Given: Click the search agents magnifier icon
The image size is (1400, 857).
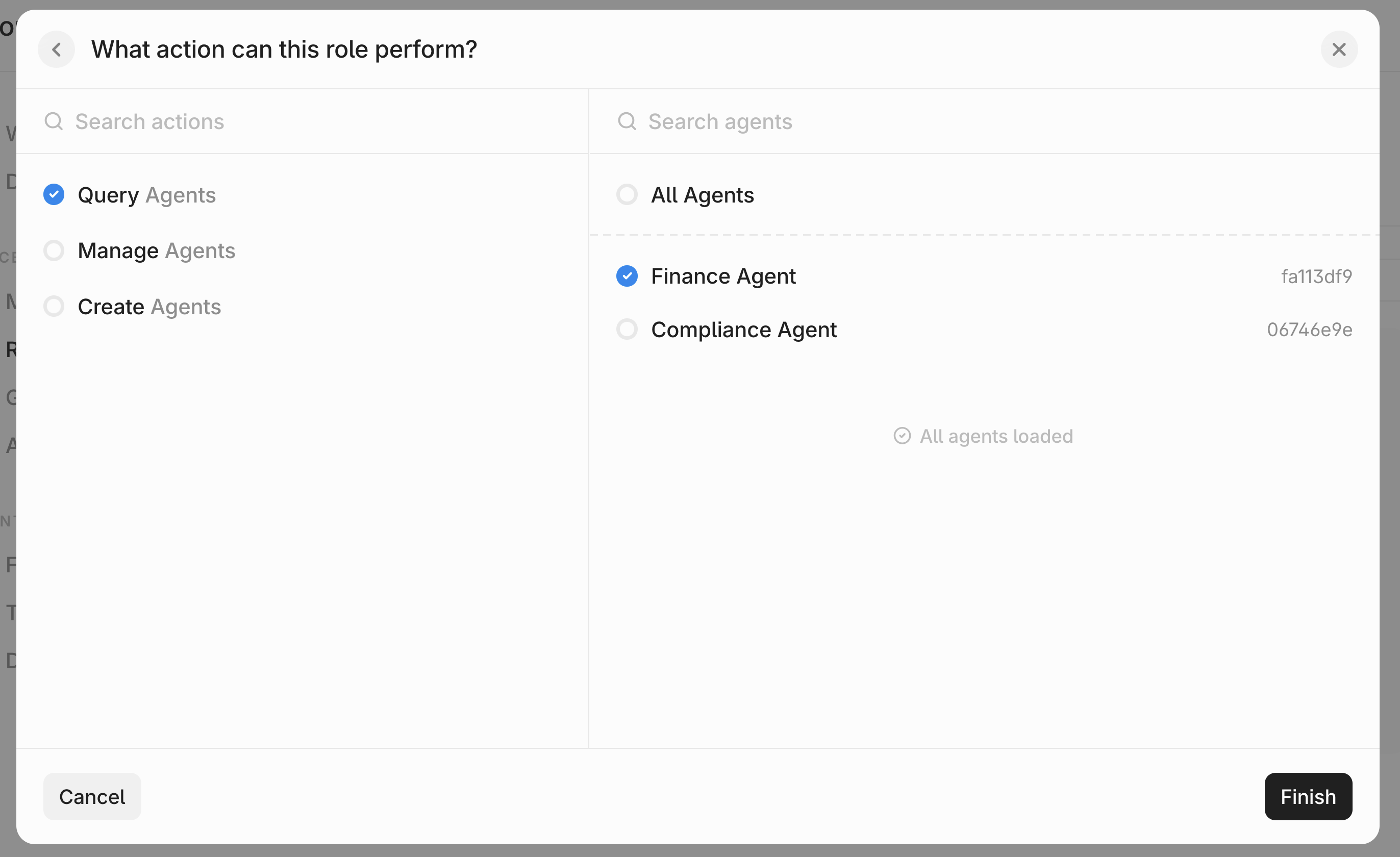Looking at the screenshot, I should point(627,121).
